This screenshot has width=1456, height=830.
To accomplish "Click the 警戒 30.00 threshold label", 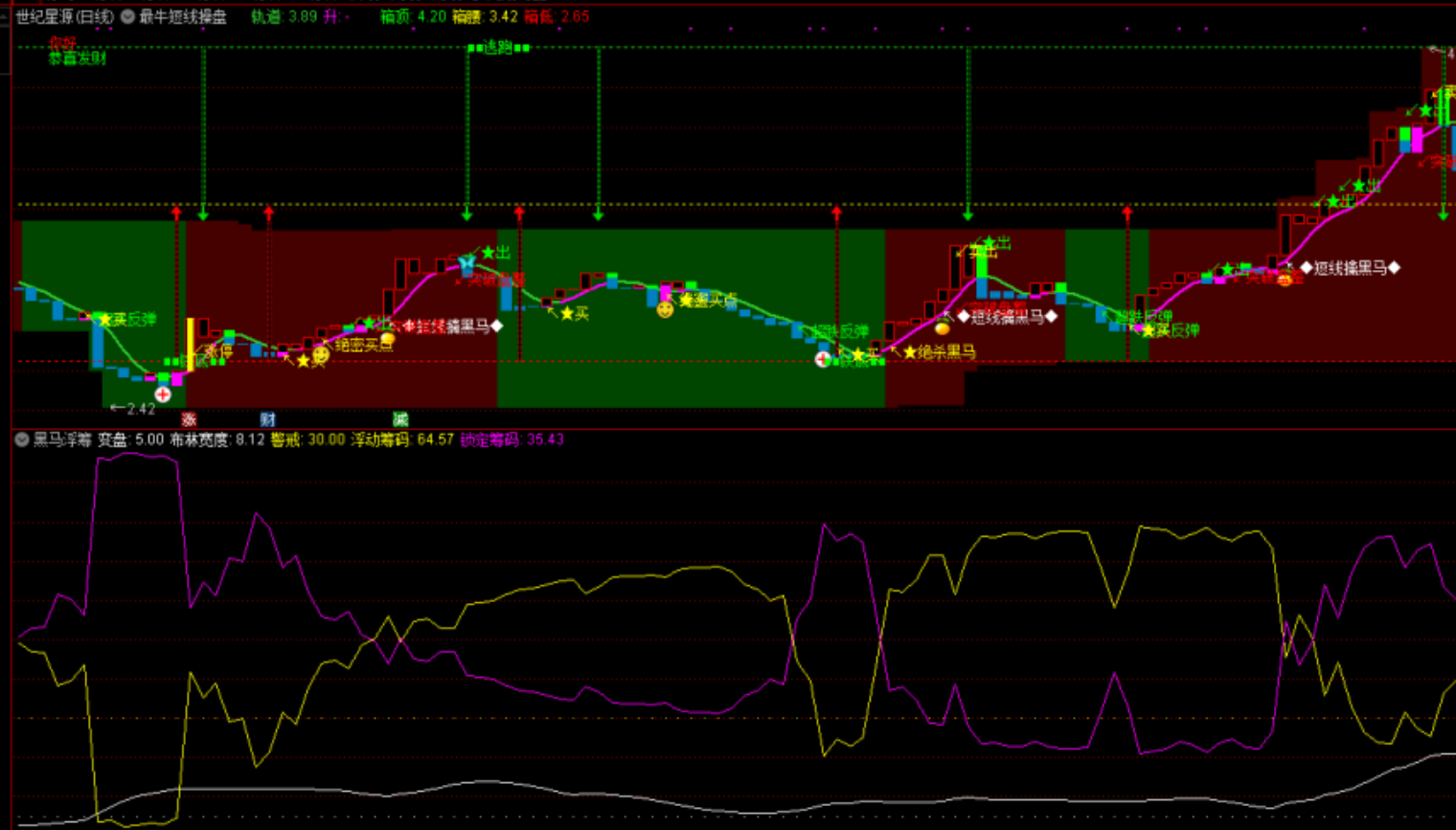I will pyautogui.click(x=307, y=439).
